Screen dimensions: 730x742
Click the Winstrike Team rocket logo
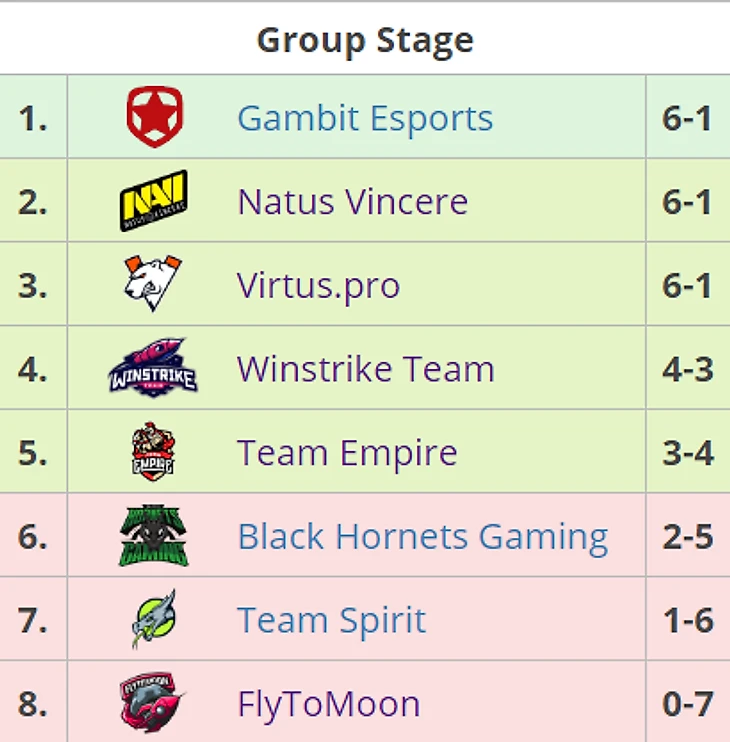tap(153, 368)
